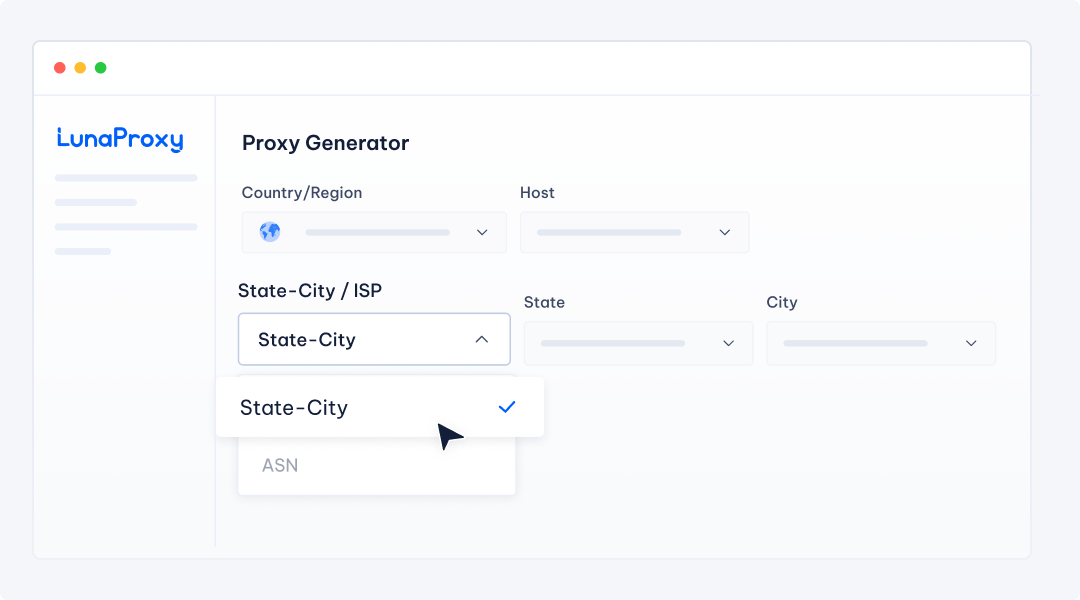1080x600 pixels.
Task: Click the red close window dot
Action: click(60, 68)
